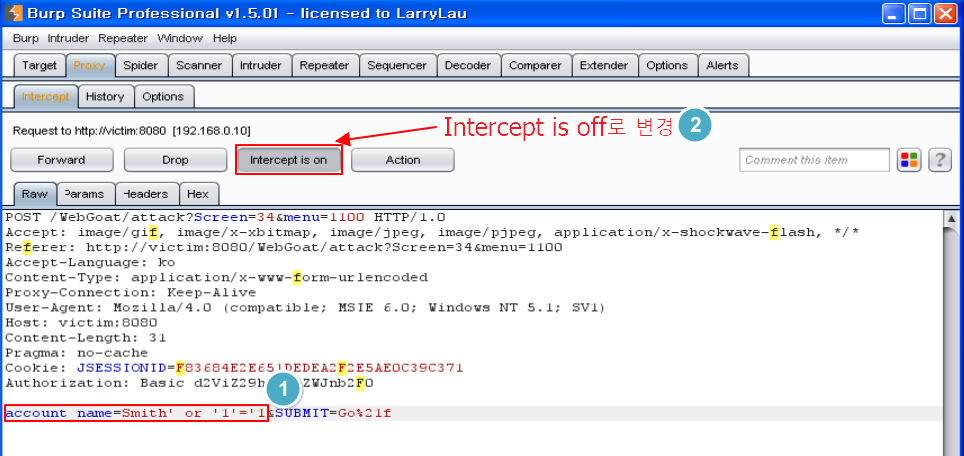The image size is (964, 456).
Task: Open the Proxy History sub-tab
Action: (x=105, y=96)
